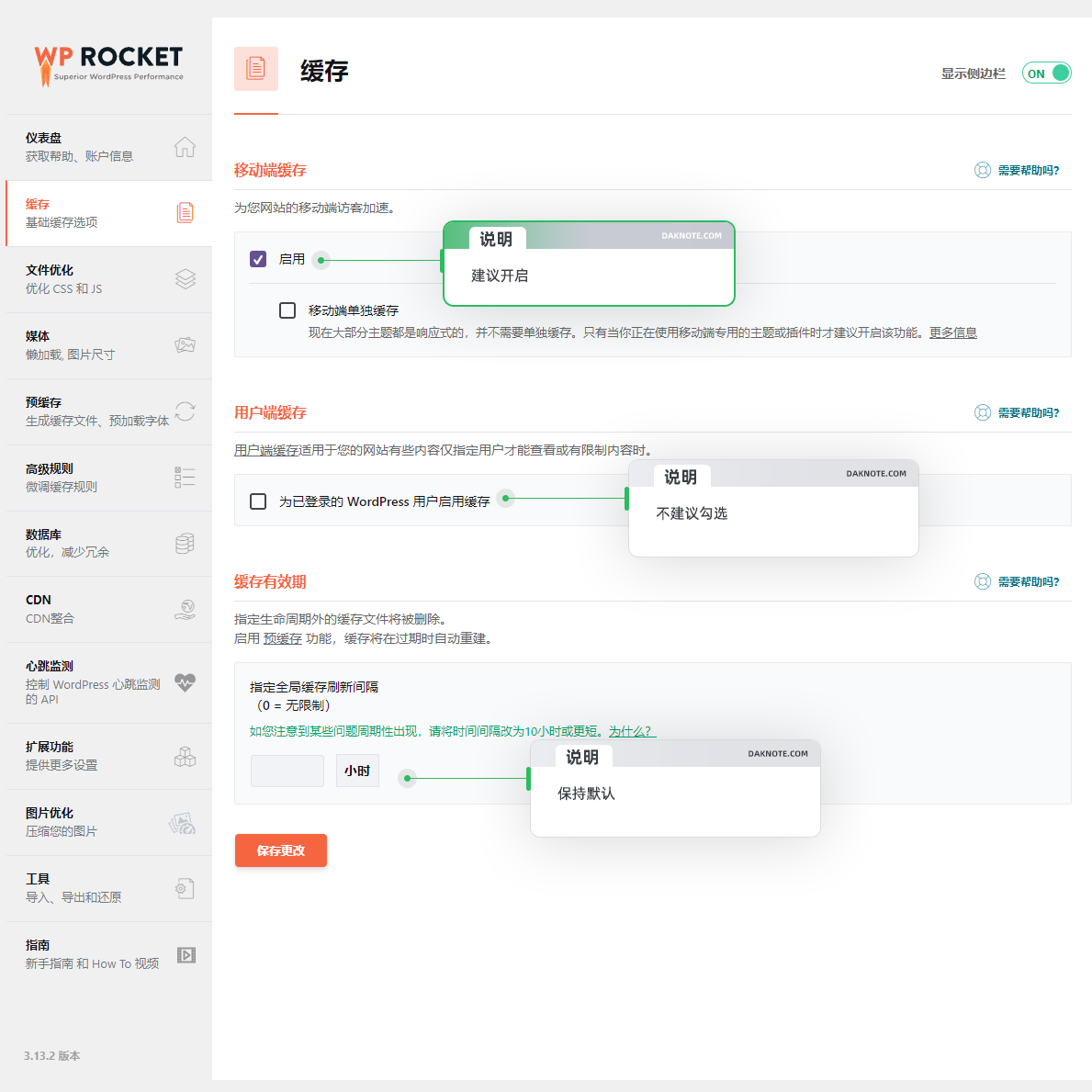The height and width of the screenshot is (1092, 1092).
Task: Click the 为什么? link
Action: [x=629, y=731]
